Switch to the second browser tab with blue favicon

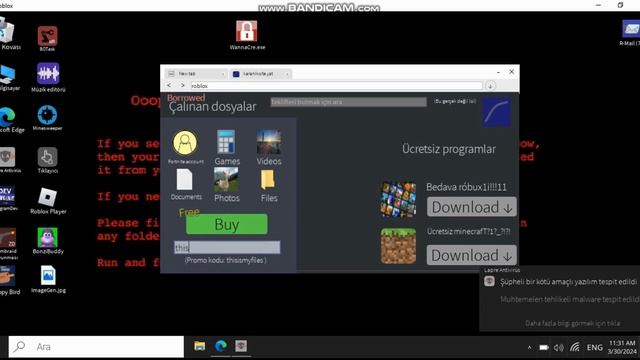pyautogui.click(x=260, y=73)
